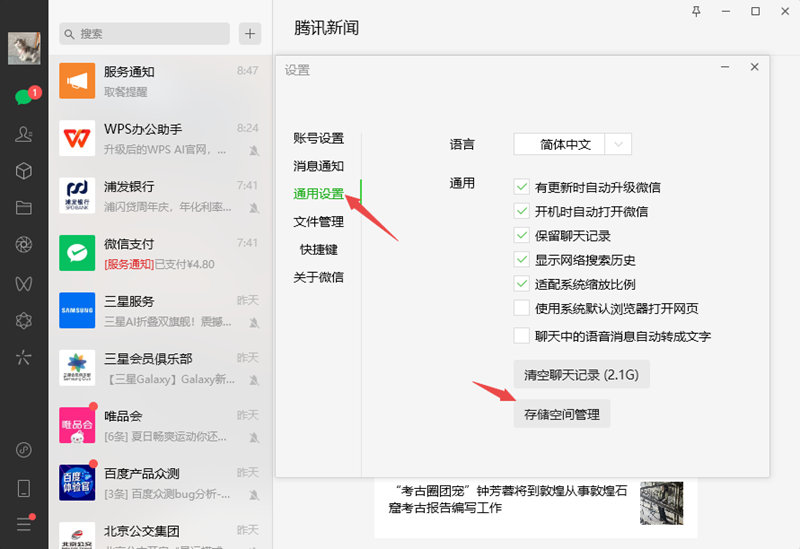Click the muted bell on 唯品会 row
The image size is (800, 549).
pos(254,437)
